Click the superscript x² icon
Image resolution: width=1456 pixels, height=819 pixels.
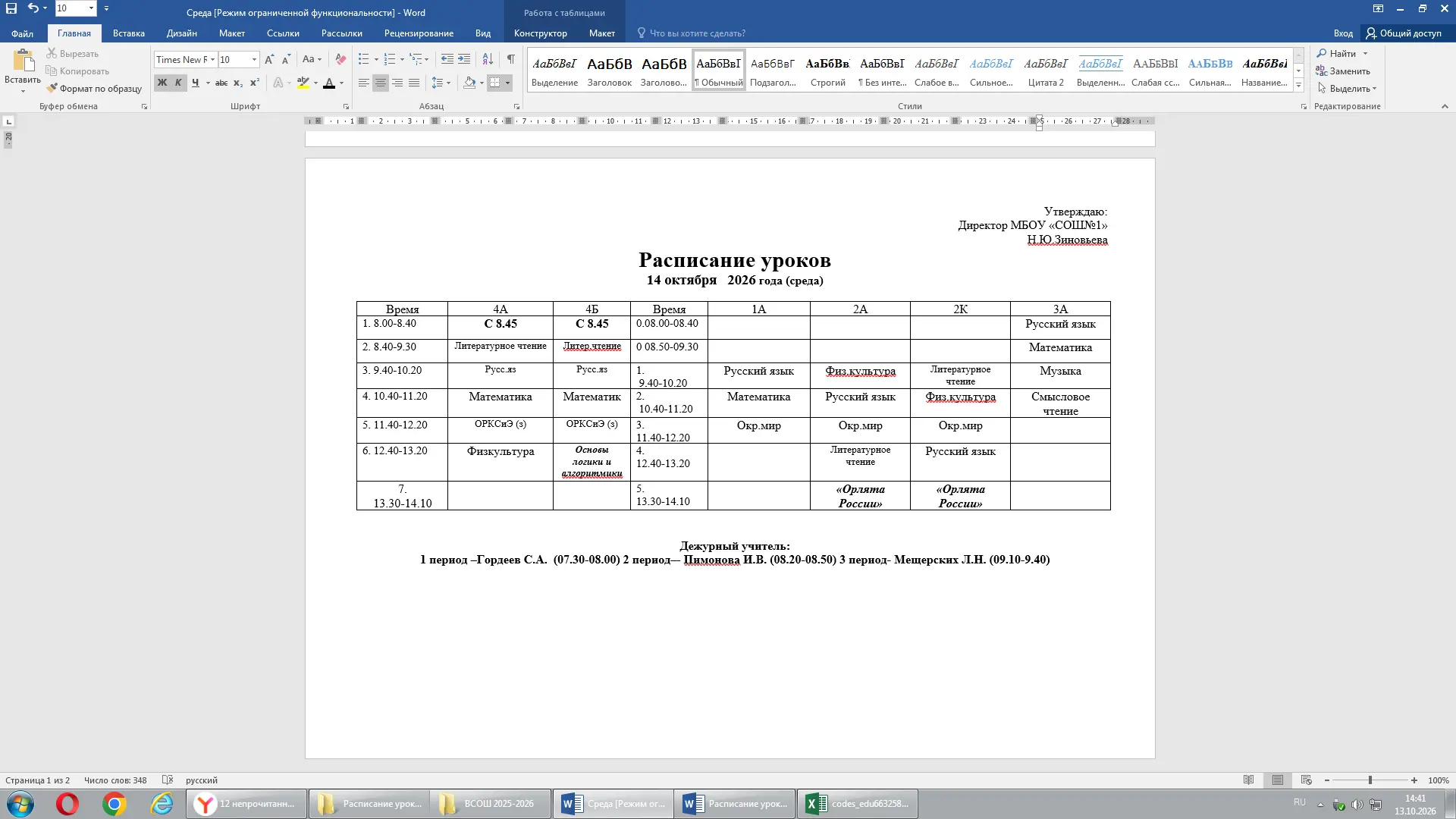click(255, 83)
